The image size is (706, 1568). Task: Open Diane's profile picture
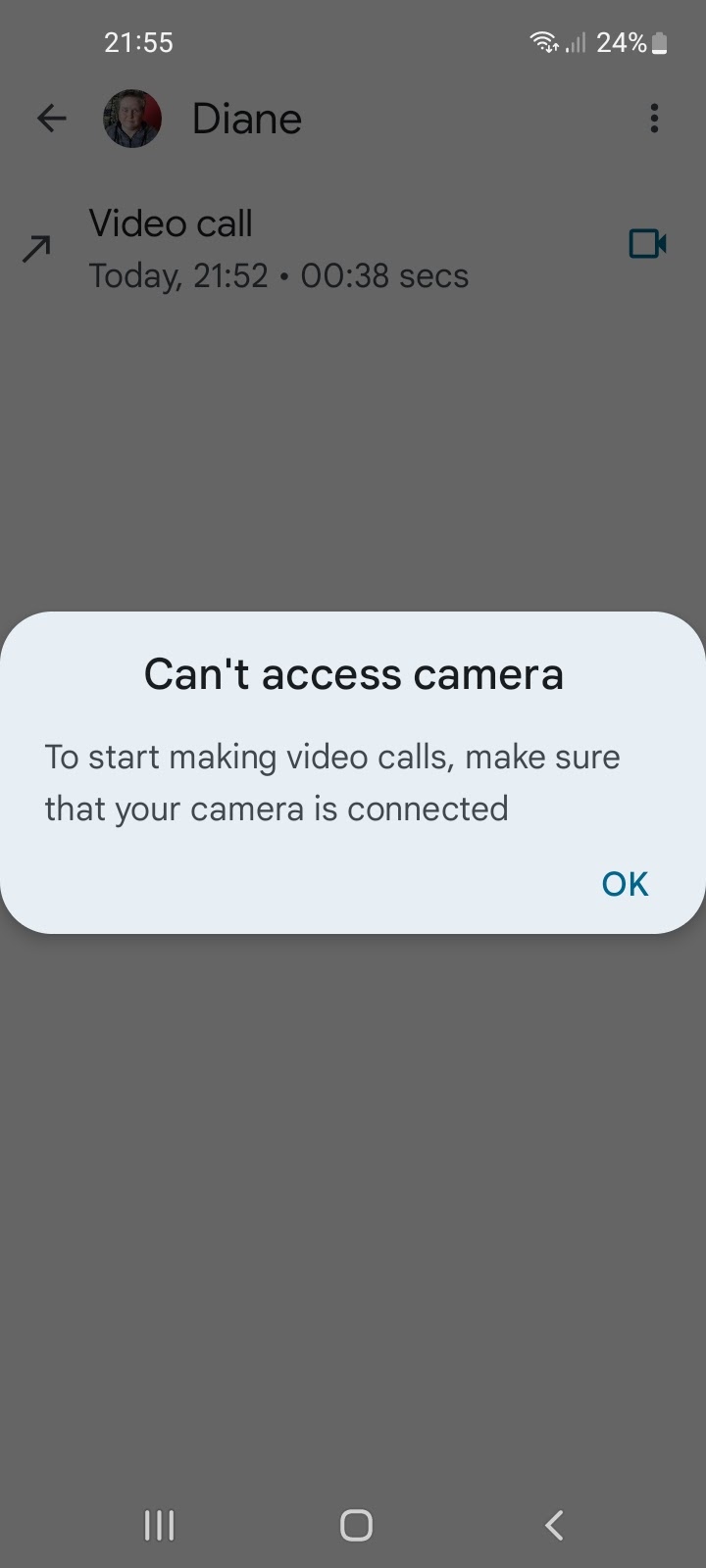pyautogui.click(x=132, y=119)
